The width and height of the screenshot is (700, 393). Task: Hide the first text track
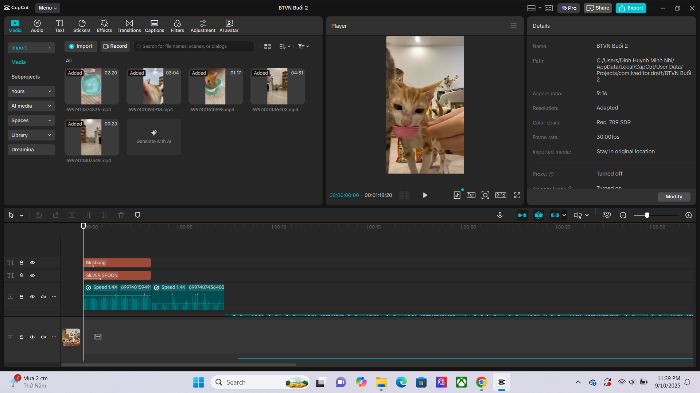point(32,263)
